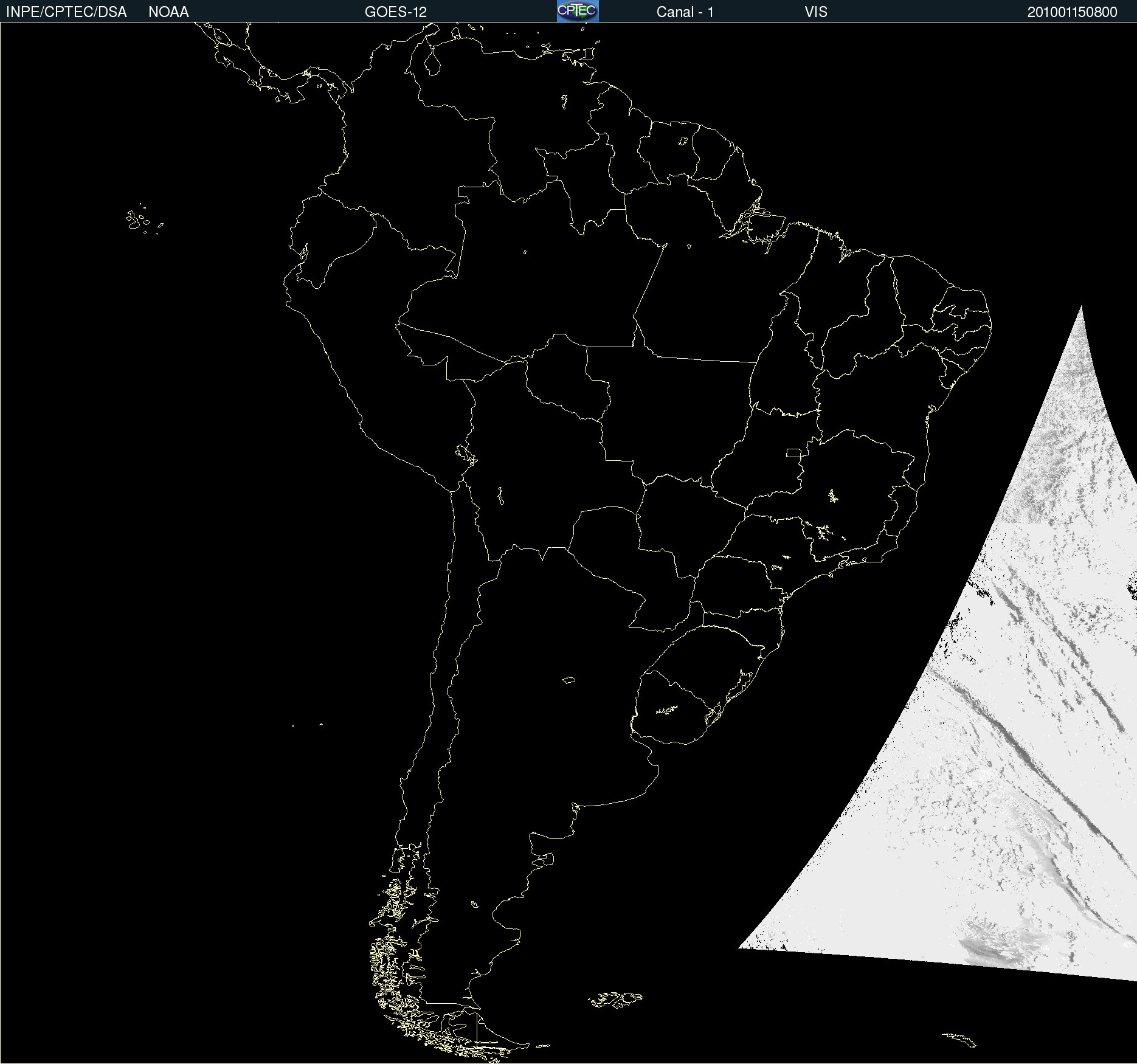Select the INPE/CPTEC/DSA header label
This screenshot has width=1137, height=1064.
tap(66, 12)
